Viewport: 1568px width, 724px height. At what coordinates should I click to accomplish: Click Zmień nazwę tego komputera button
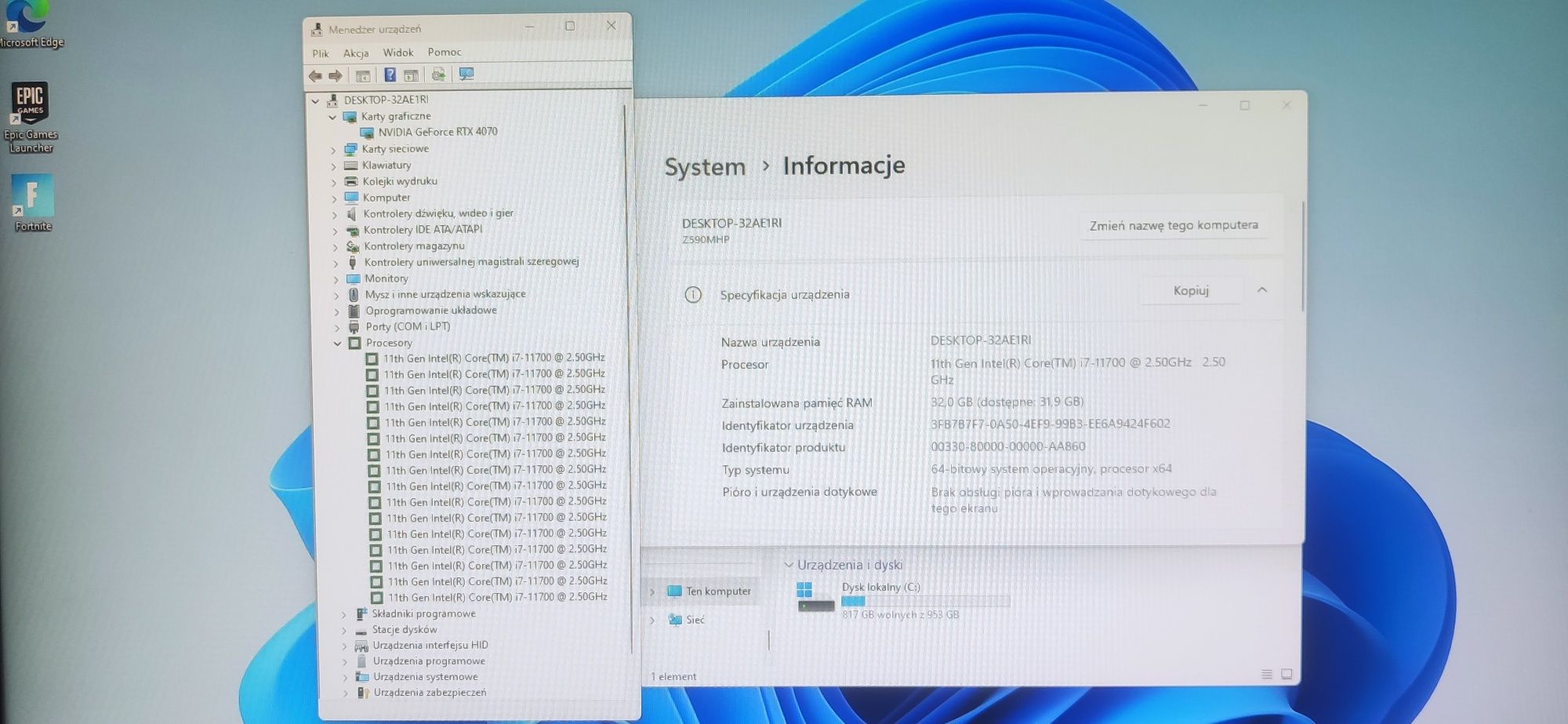pos(1174,225)
